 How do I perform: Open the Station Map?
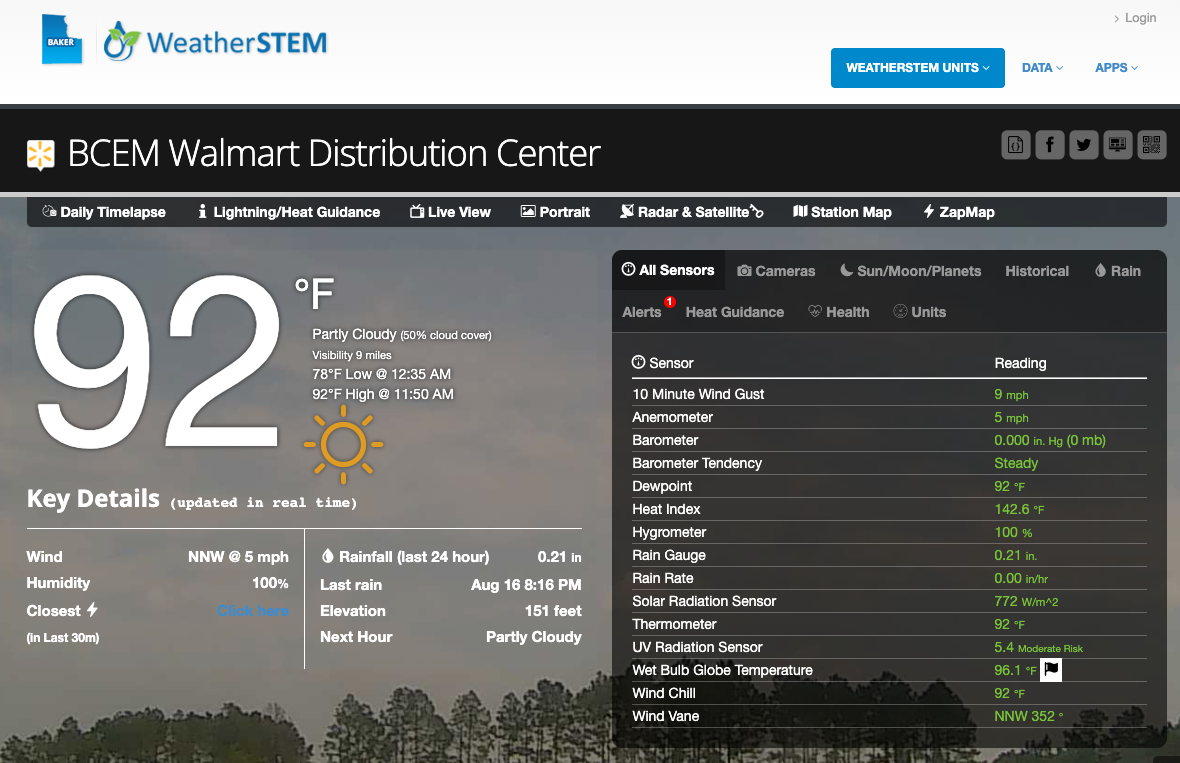tap(842, 212)
